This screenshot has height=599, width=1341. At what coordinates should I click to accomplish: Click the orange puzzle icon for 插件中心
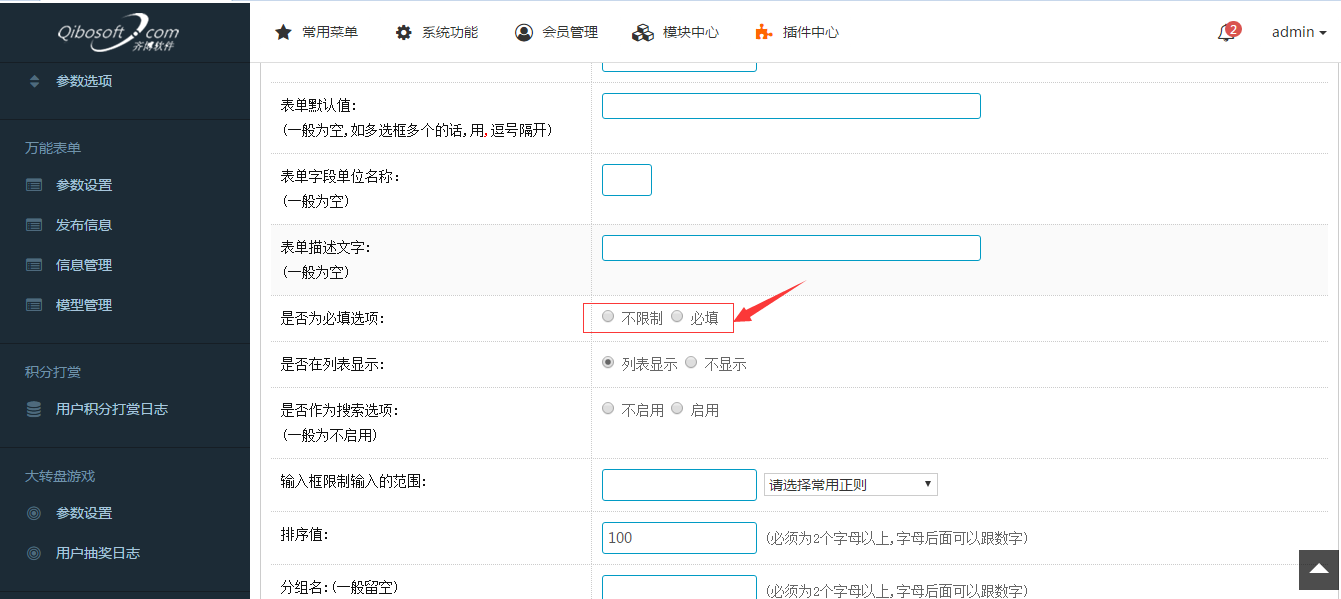pos(763,32)
